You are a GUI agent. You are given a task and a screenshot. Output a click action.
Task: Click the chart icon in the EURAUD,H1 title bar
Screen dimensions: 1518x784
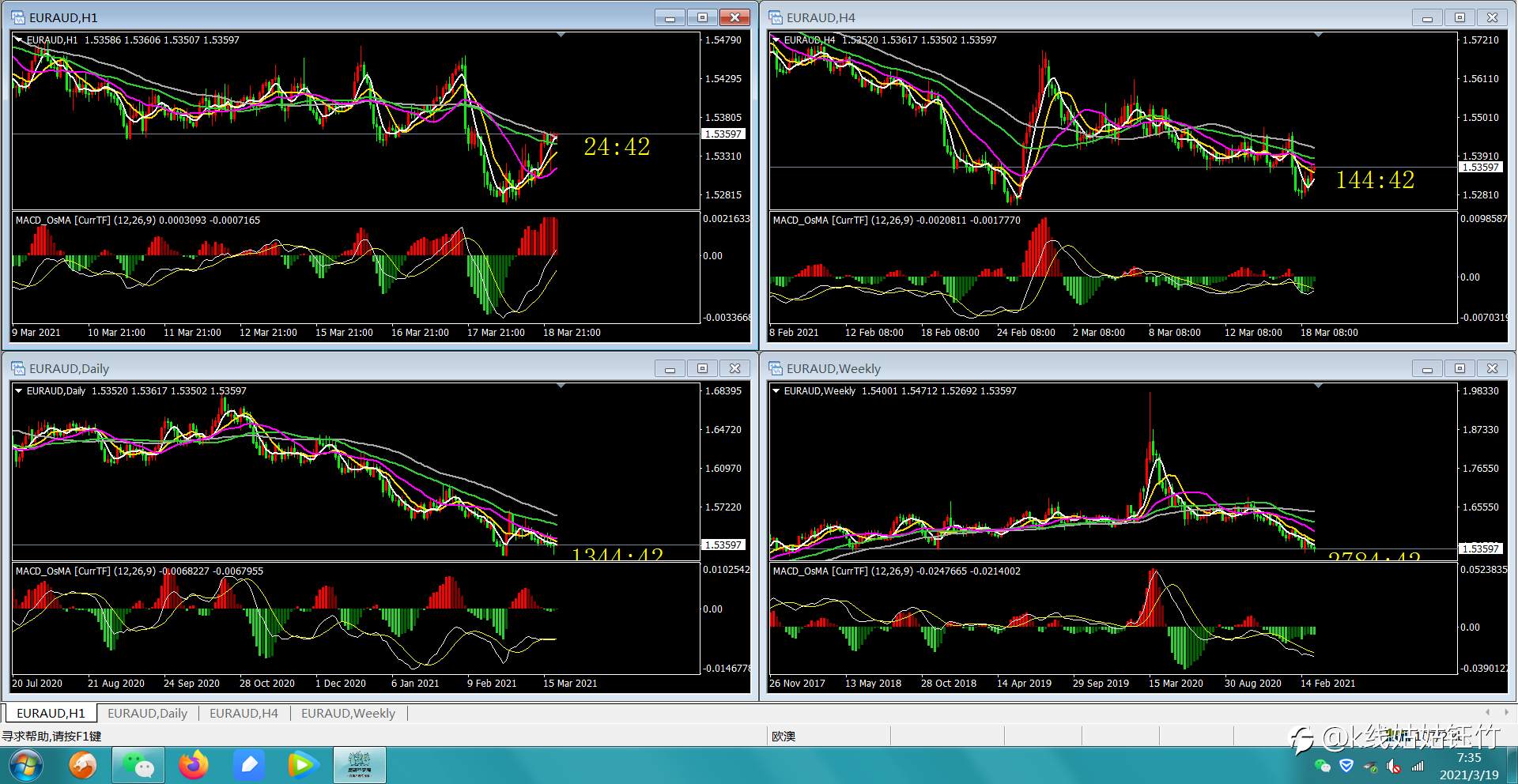point(17,17)
